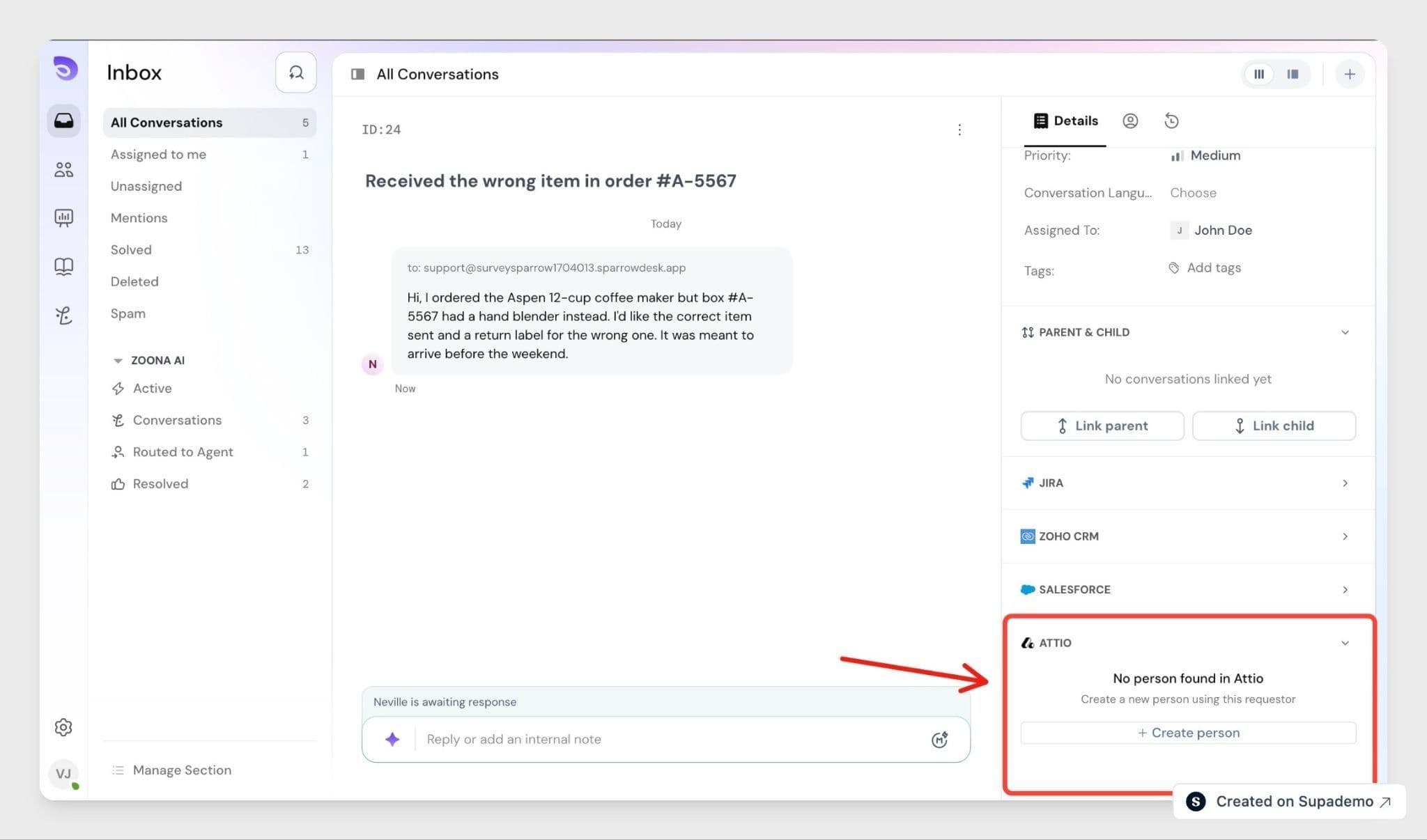Open the Knowledge Base book icon
Viewport: 1427px width, 840px height.
[x=63, y=266]
